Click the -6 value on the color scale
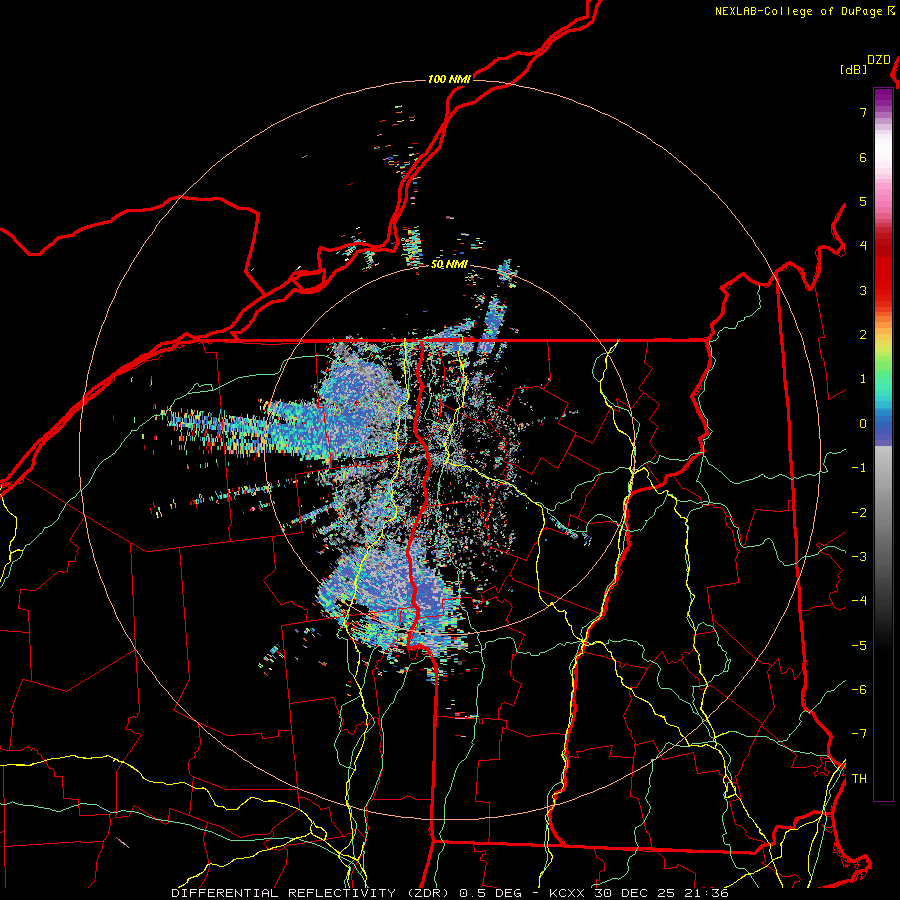This screenshot has height=900, width=900. pyautogui.click(x=859, y=690)
